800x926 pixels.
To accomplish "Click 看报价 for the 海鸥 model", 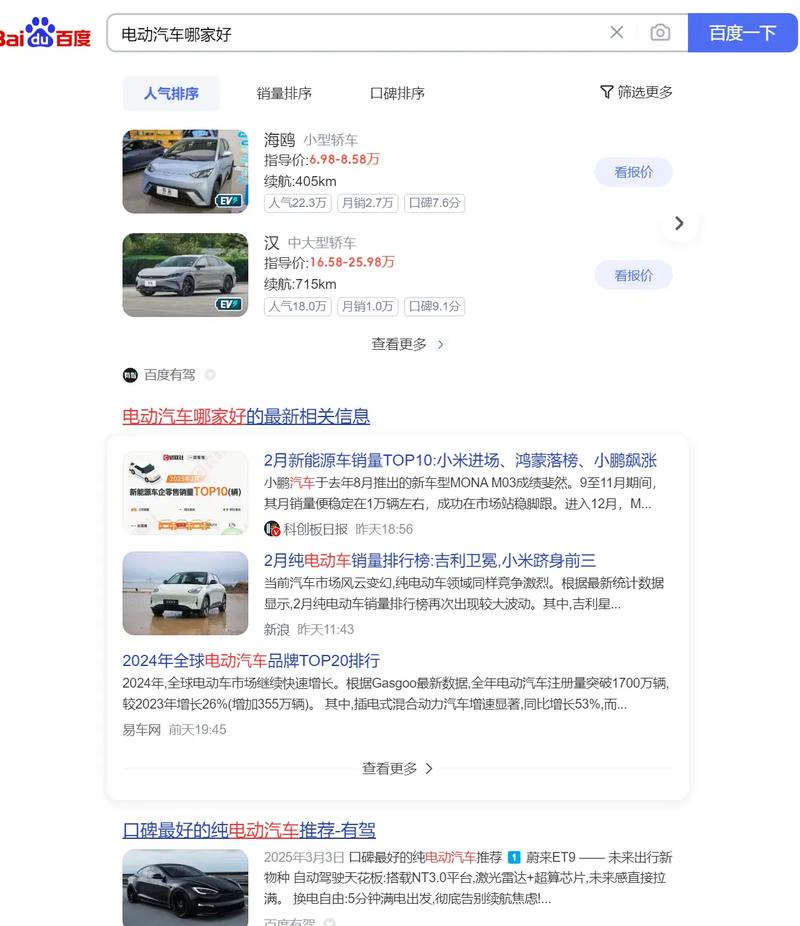I will pyautogui.click(x=633, y=171).
